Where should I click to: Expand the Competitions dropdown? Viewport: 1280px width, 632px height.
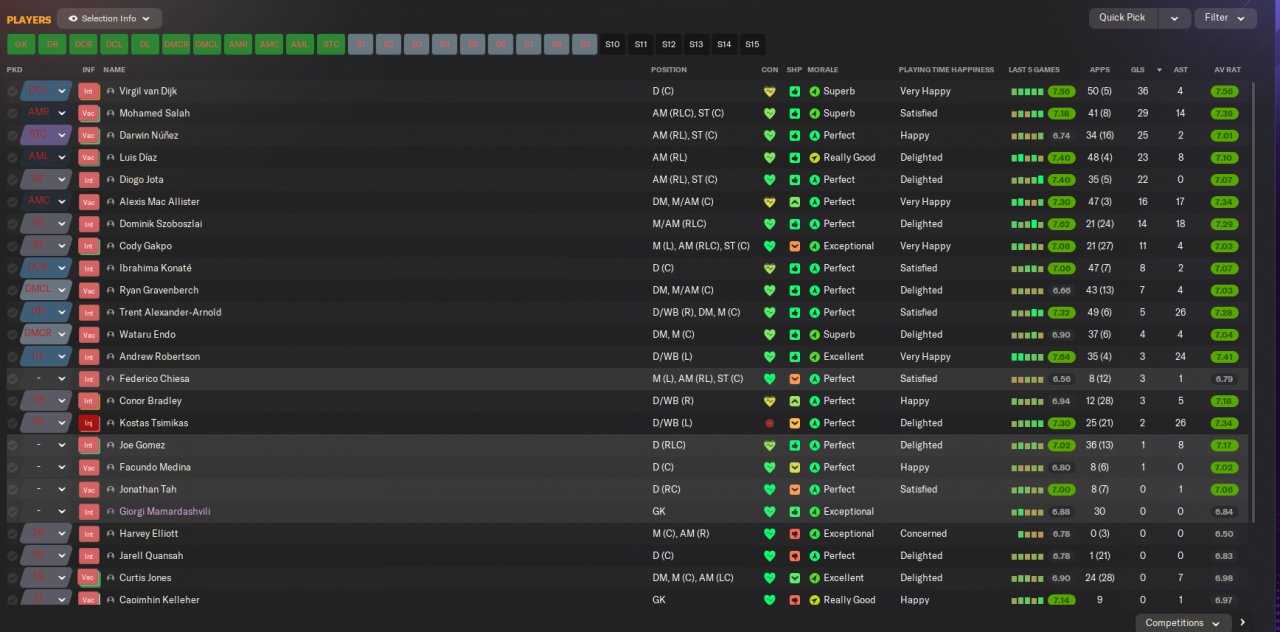(1183, 623)
